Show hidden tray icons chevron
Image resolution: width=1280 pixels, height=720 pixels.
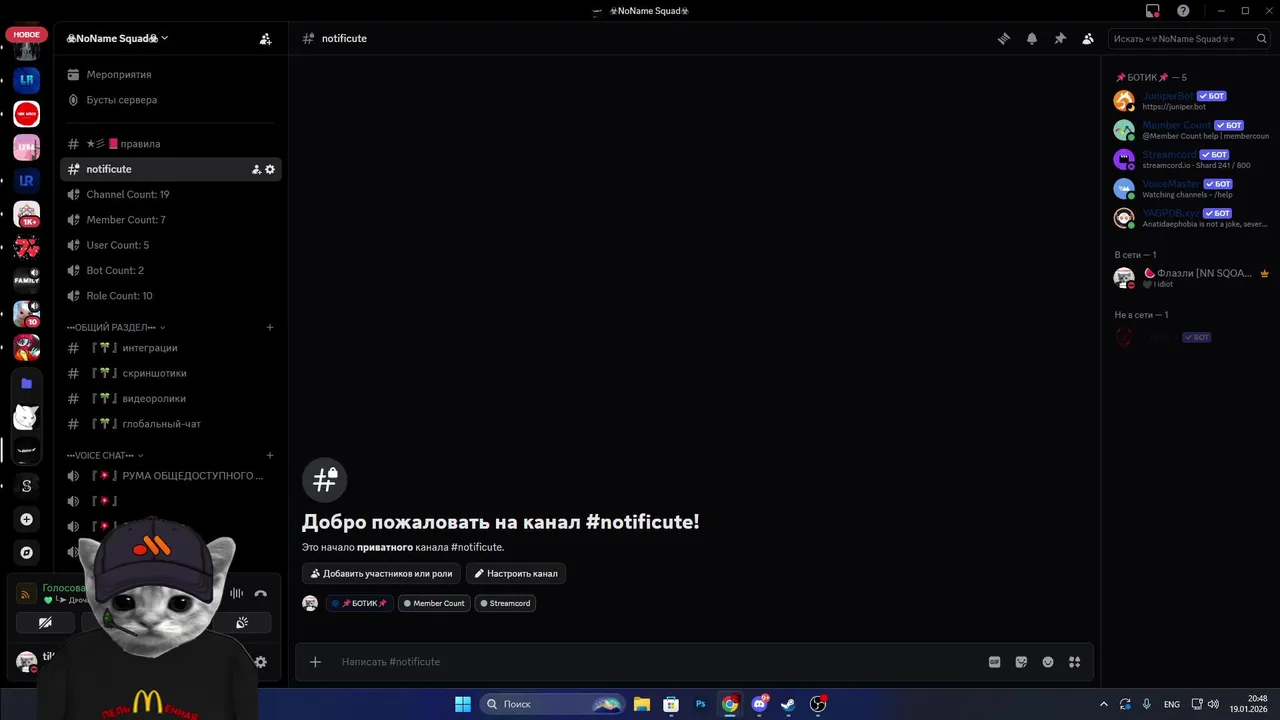[1104, 704]
